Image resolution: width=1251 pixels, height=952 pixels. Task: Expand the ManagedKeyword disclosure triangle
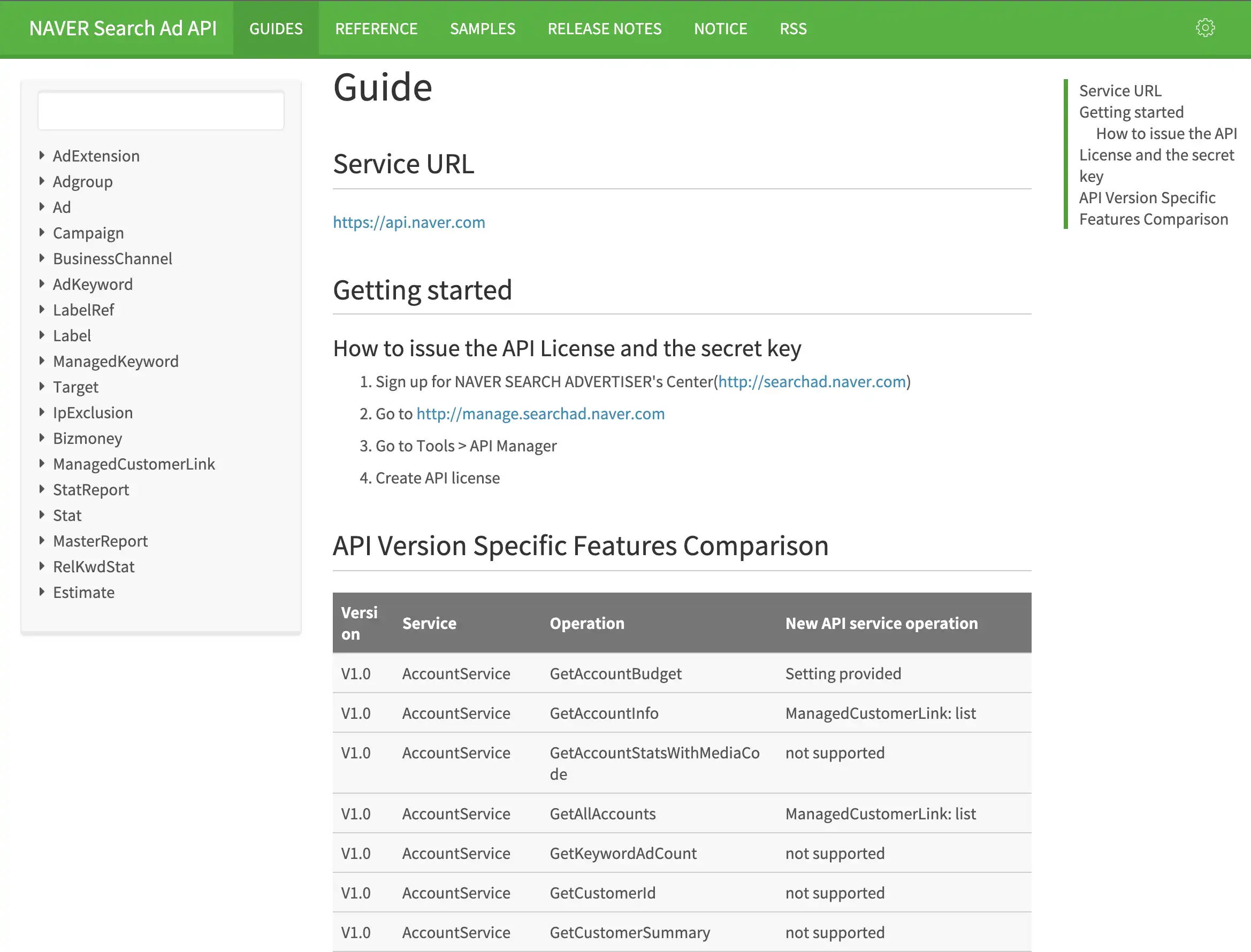[x=42, y=360]
